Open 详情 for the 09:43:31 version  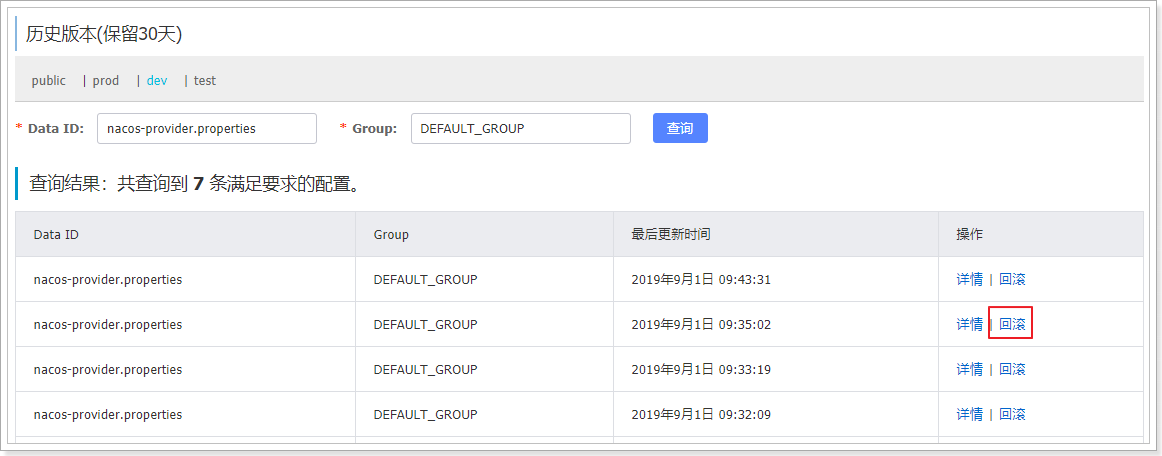pyautogui.click(x=969, y=280)
